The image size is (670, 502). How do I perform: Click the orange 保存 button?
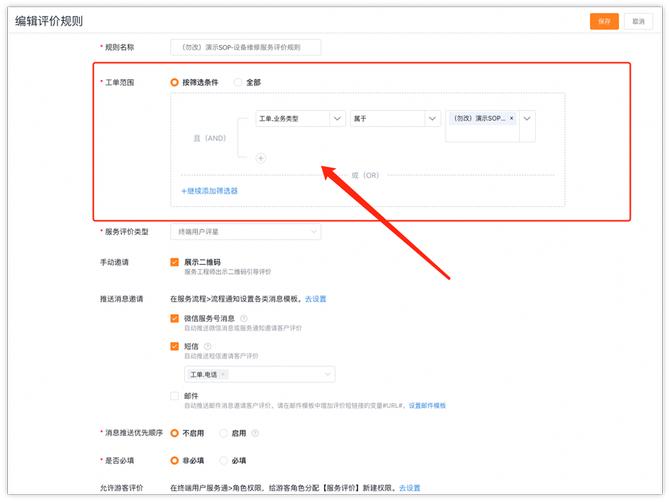(x=604, y=21)
